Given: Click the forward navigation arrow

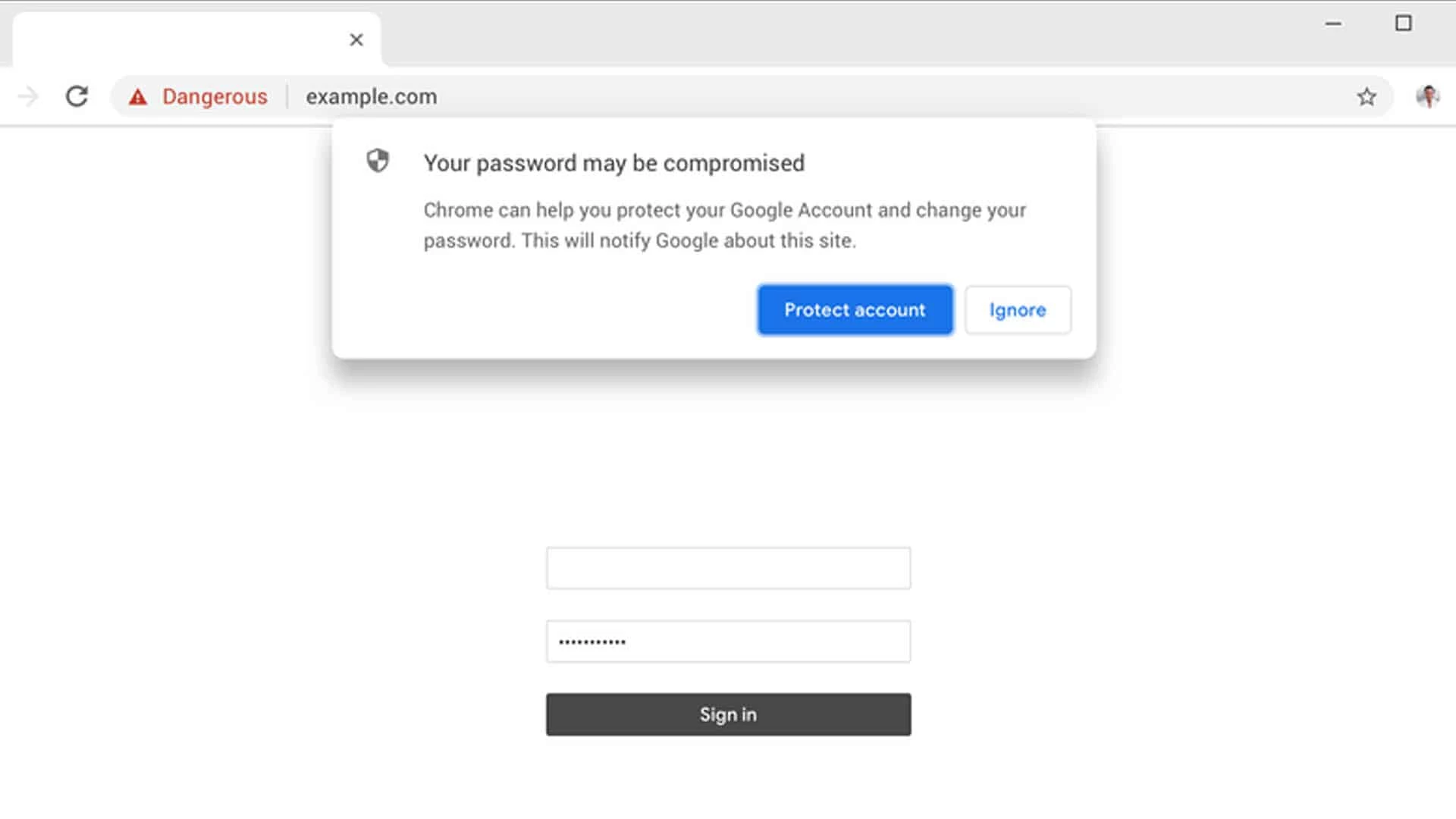Looking at the screenshot, I should click(x=28, y=96).
